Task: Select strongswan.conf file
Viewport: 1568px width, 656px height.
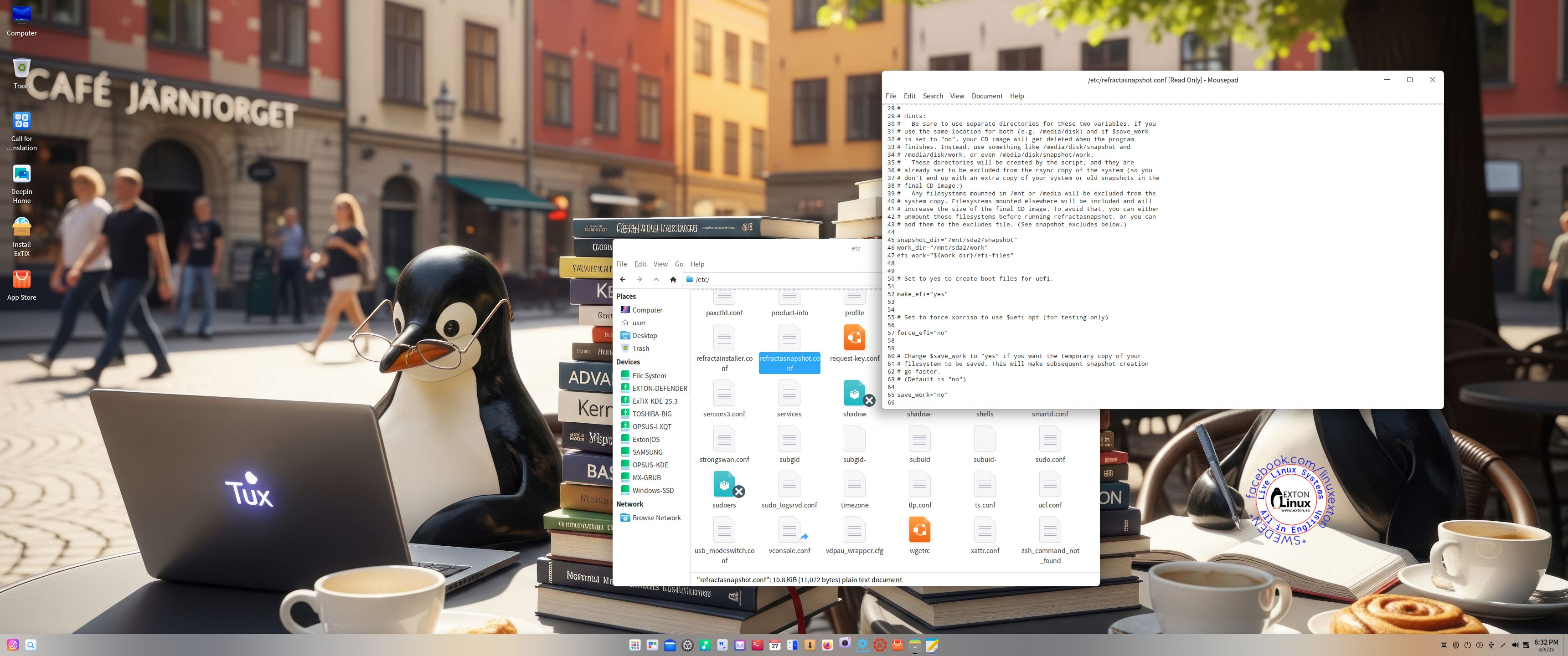Action: [x=724, y=444]
